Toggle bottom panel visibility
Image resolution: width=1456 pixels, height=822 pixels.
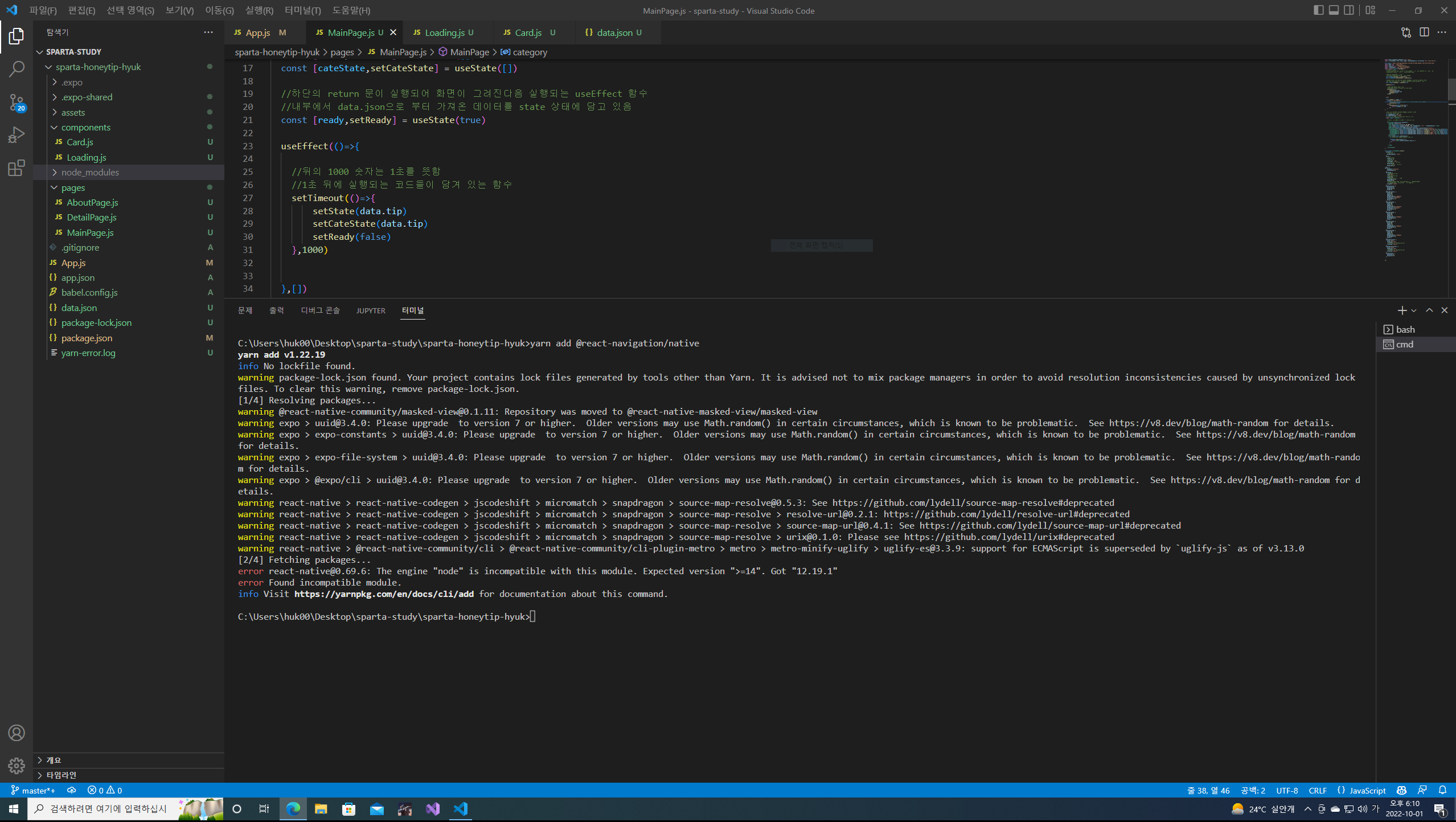click(1334, 10)
